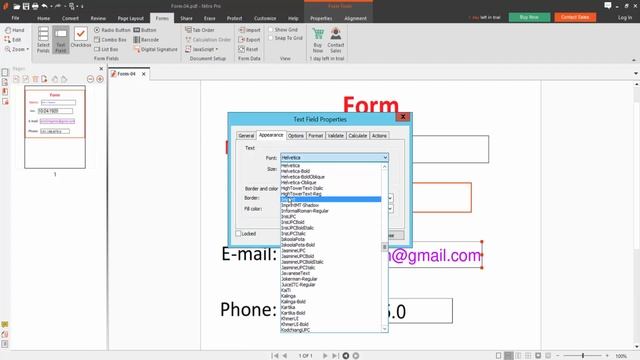Select the Hand tool
Viewport: 640px width, 360px height.
click(x=15, y=30)
